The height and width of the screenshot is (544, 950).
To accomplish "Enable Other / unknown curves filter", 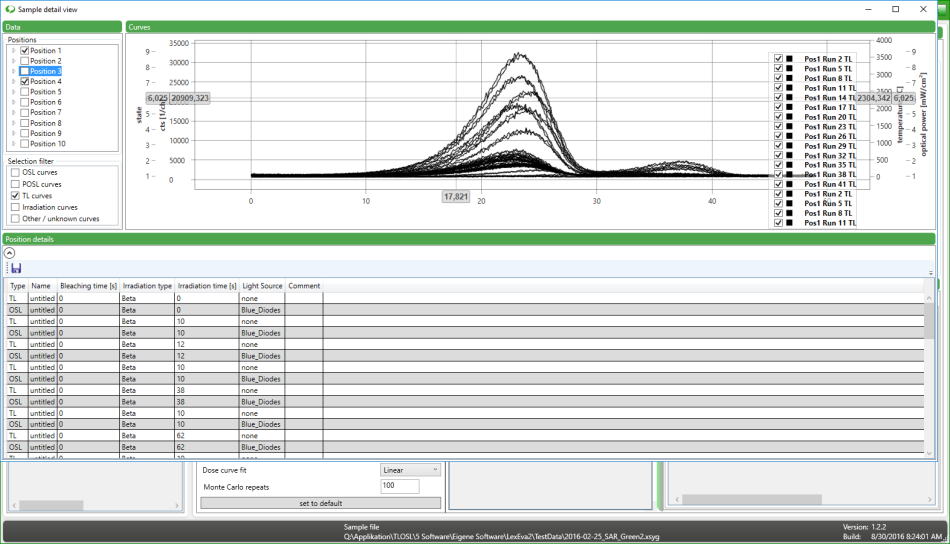I will pos(15,219).
